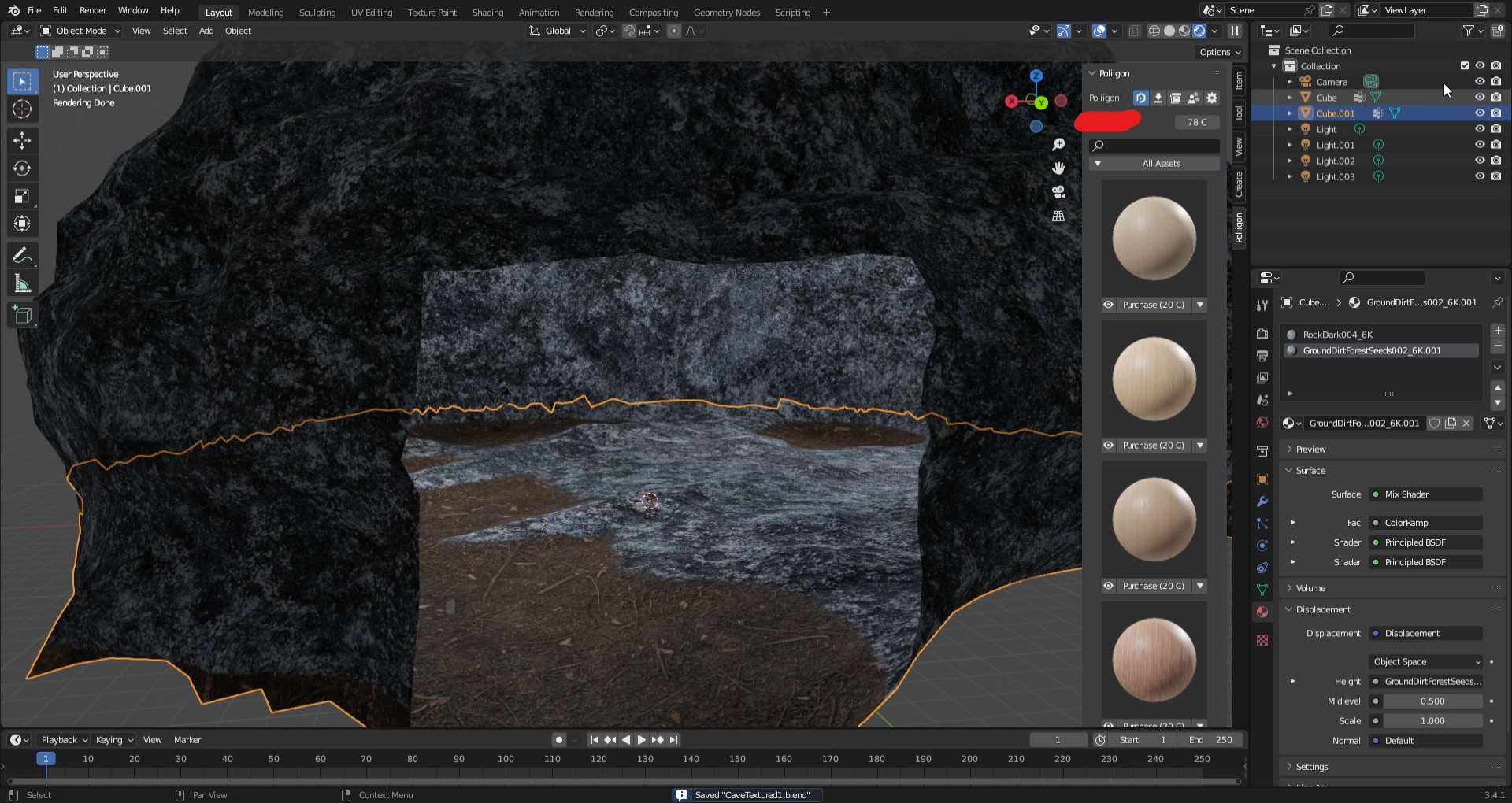Switch to the UV Editing workspace tab
The height and width of the screenshot is (803, 1512).
(x=372, y=13)
